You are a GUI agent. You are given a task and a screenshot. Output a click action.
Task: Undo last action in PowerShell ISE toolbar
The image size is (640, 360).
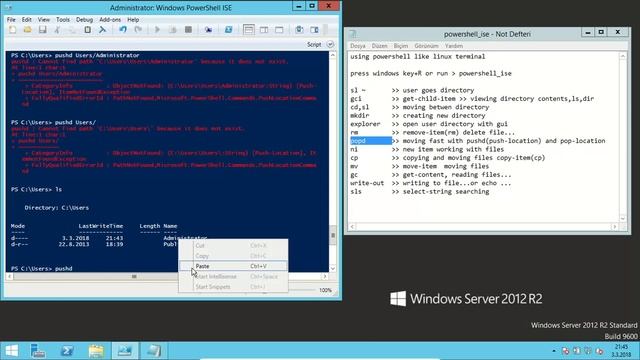click(122, 30)
